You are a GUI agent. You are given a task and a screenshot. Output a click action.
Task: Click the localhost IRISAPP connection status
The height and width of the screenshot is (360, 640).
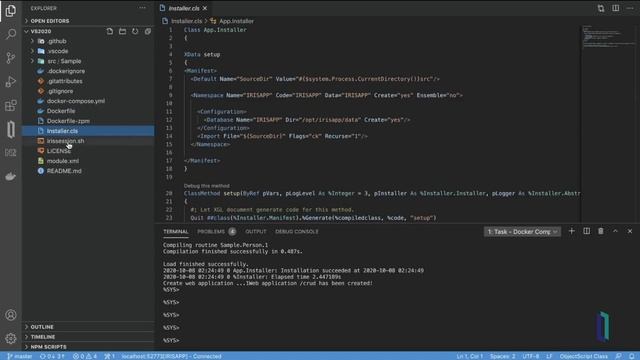click(171, 356)
